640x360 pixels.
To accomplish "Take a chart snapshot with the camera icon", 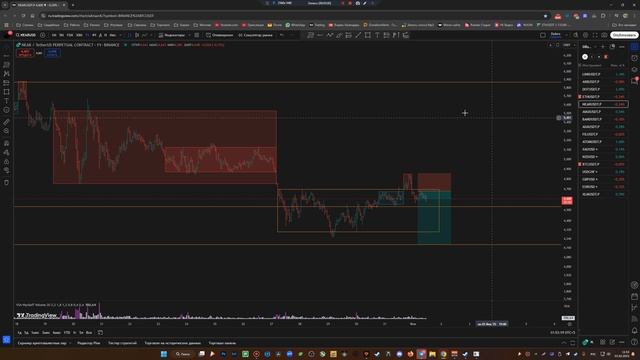I will [604, 35].
